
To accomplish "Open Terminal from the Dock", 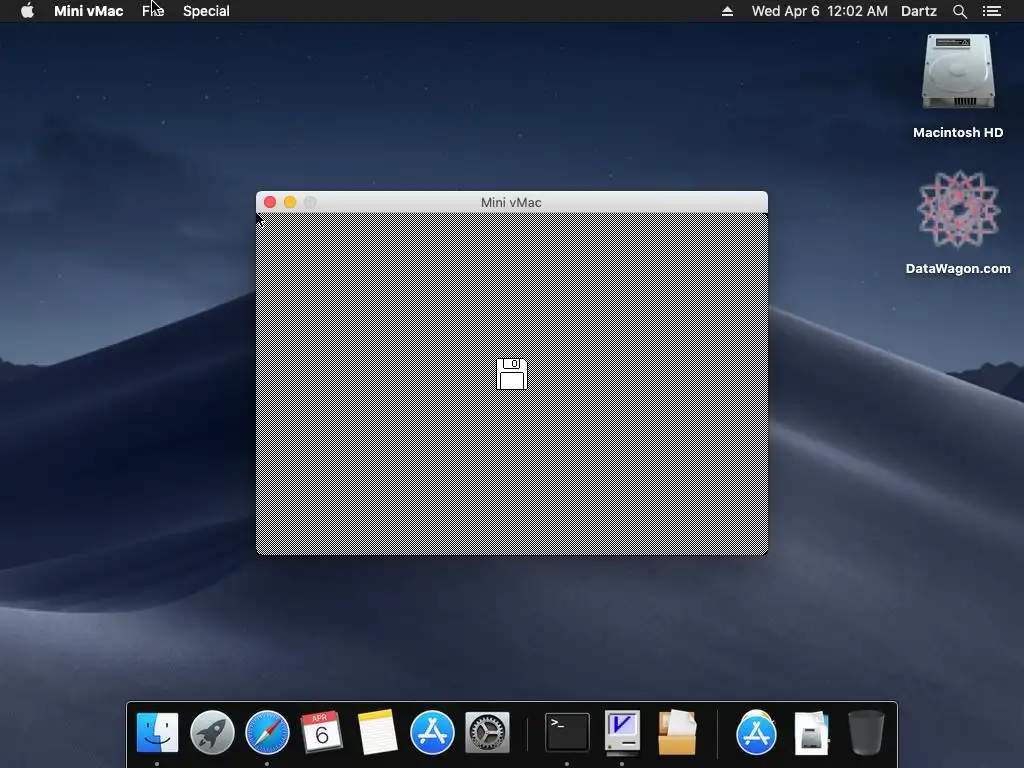I will [567, 732].
